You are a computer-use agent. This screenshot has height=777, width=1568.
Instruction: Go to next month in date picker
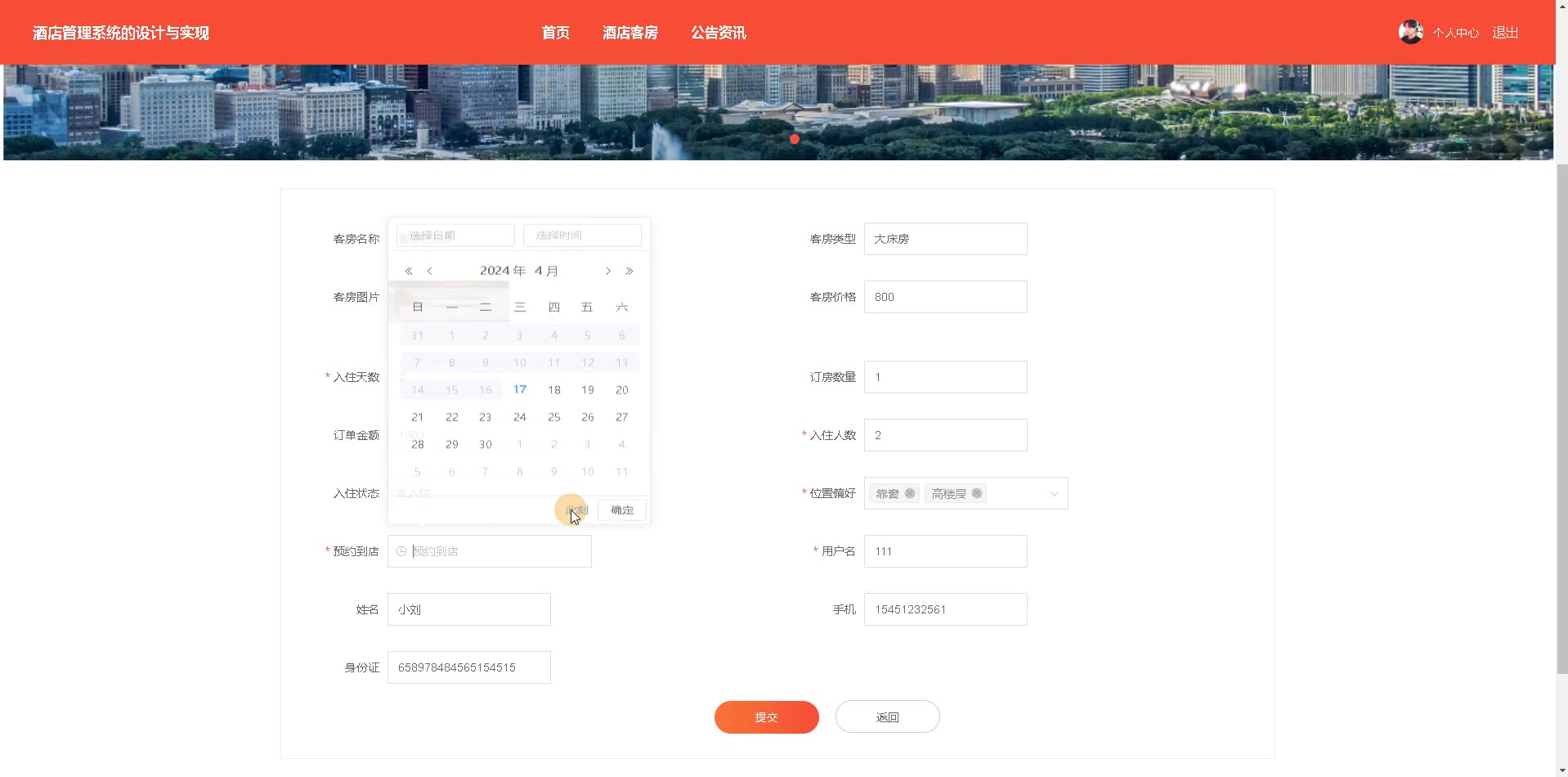(x=608, y=271)
